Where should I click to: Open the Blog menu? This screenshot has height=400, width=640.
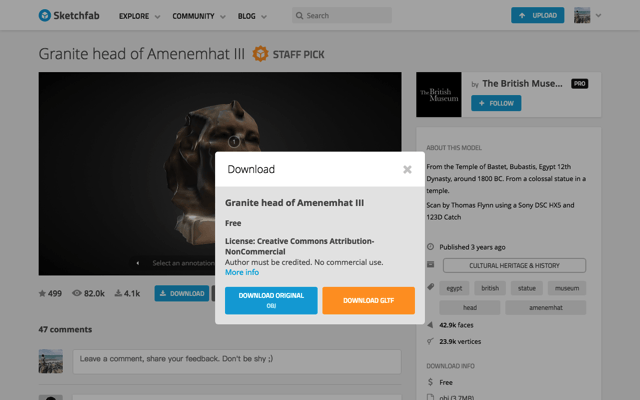coord(247,16)
